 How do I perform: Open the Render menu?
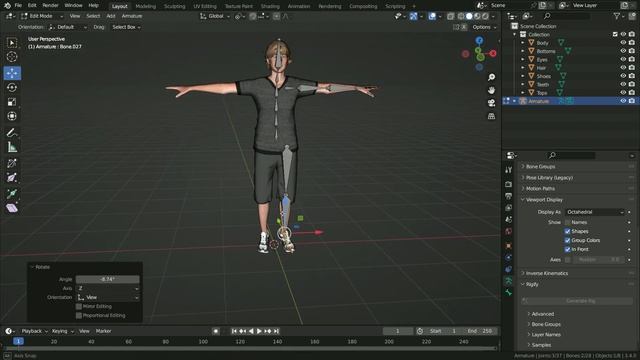click(50, 5)
